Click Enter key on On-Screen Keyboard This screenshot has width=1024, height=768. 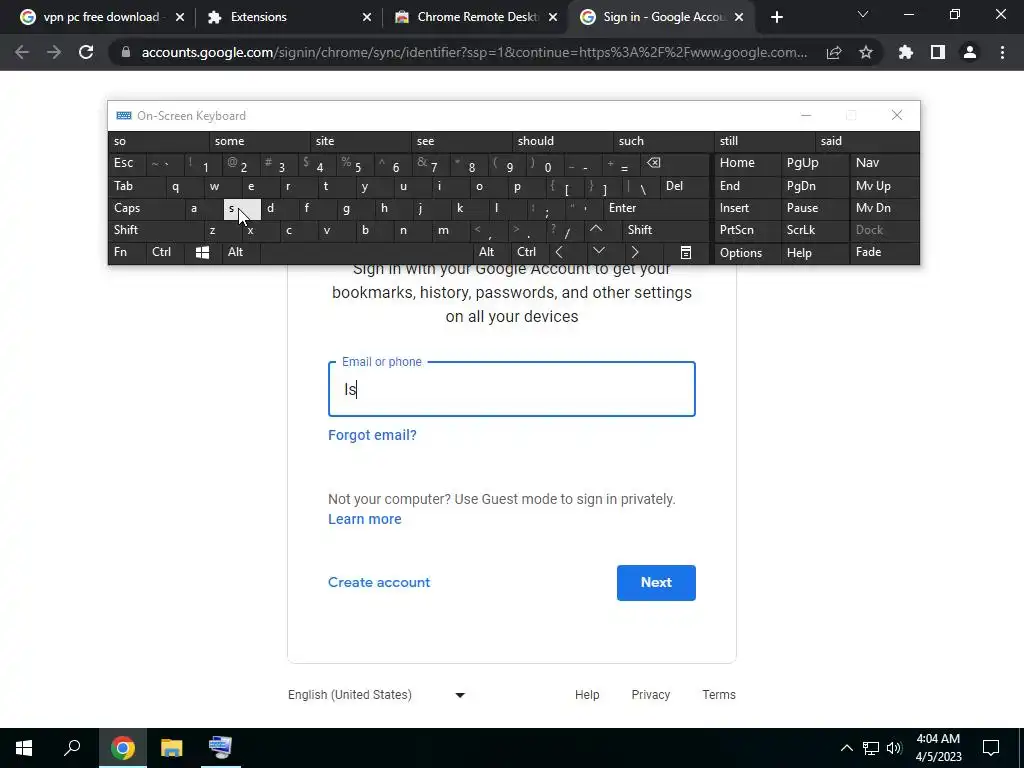click(x=656, y=208)
